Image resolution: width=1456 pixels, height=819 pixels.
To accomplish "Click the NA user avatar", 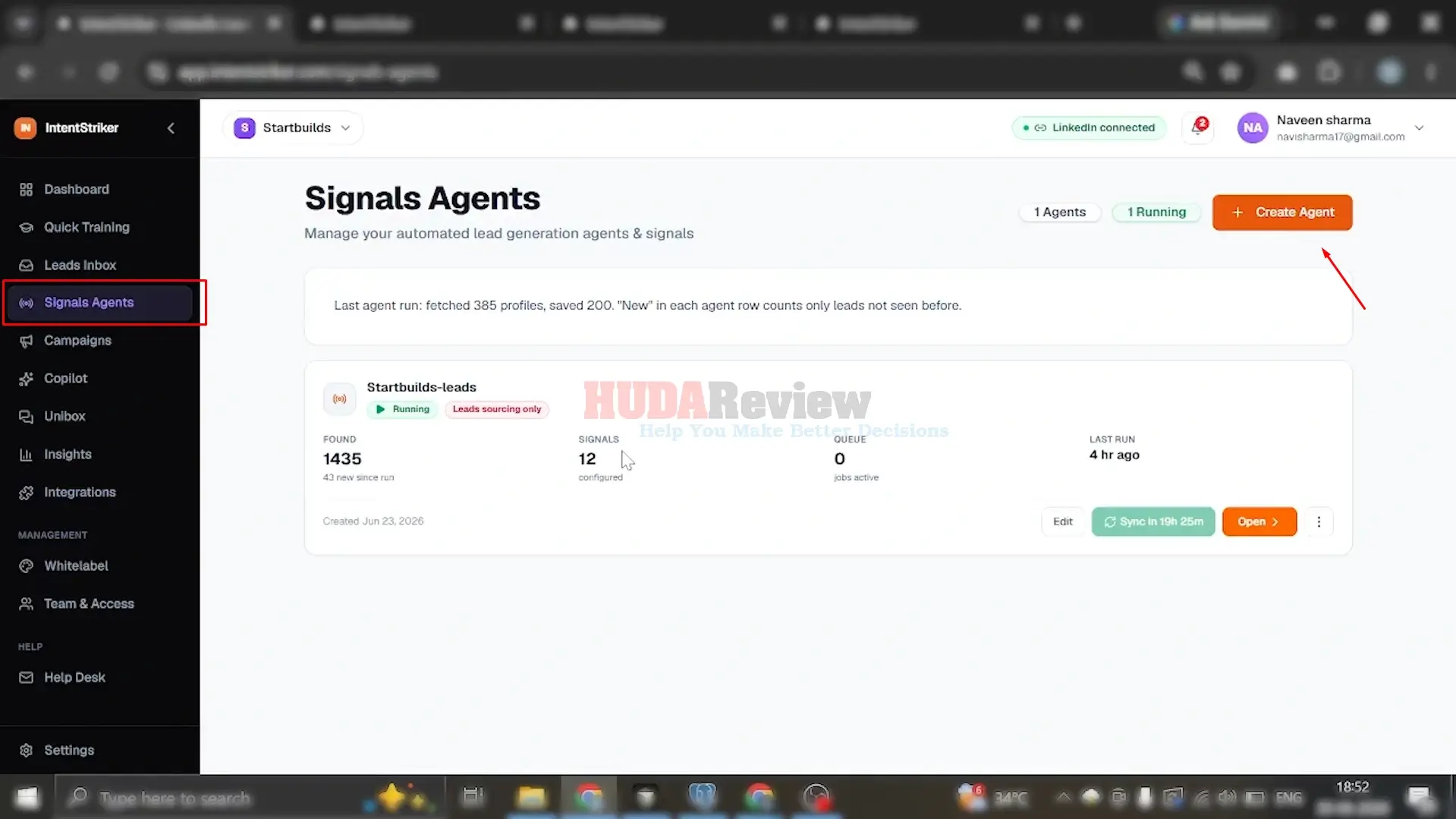I will (x=1253, y=128).
